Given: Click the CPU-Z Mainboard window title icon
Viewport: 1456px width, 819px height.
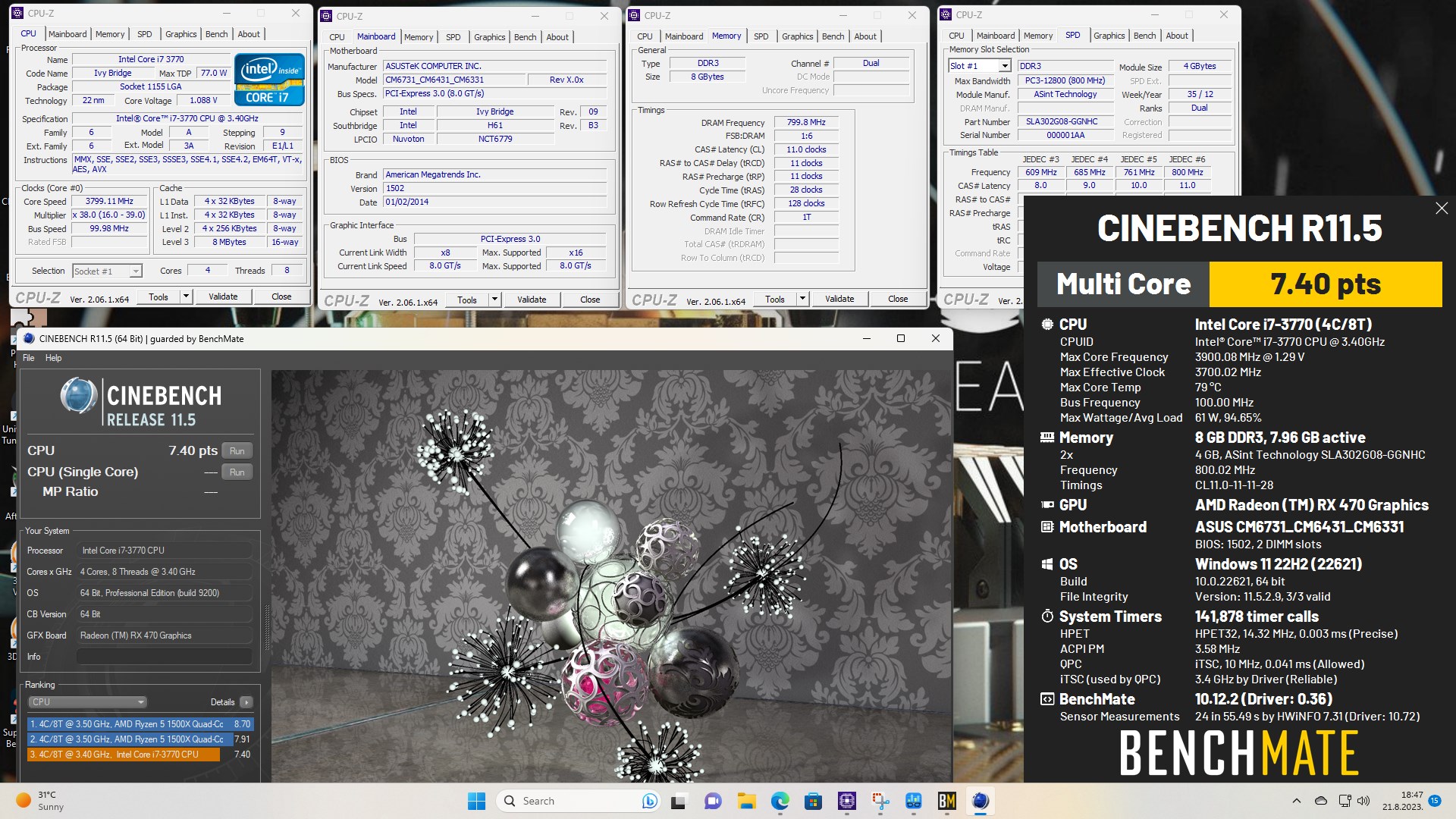Looking at the screenshot, I should pyautogui.click(x=328, y=16).
